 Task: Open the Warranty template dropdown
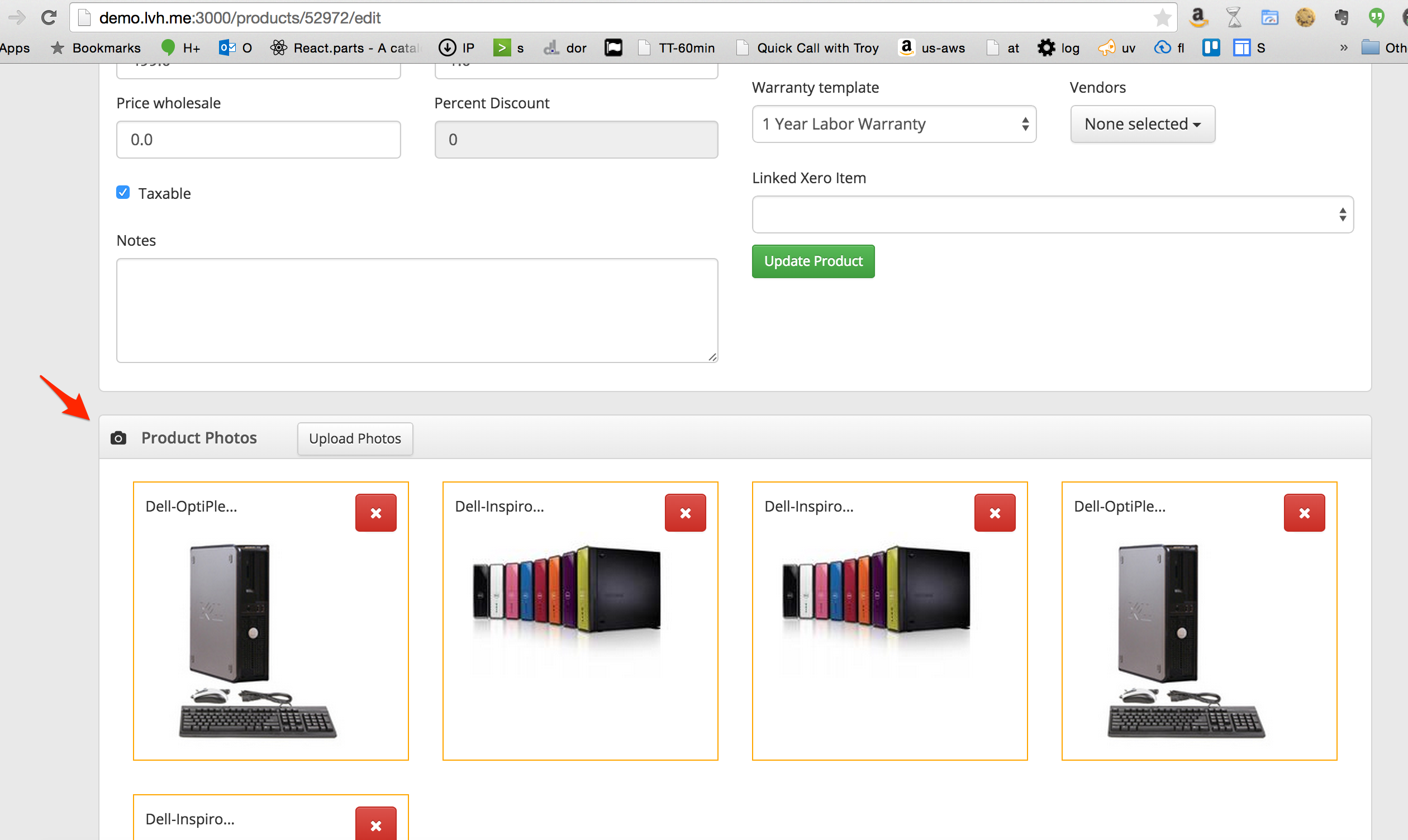point(893,124)
